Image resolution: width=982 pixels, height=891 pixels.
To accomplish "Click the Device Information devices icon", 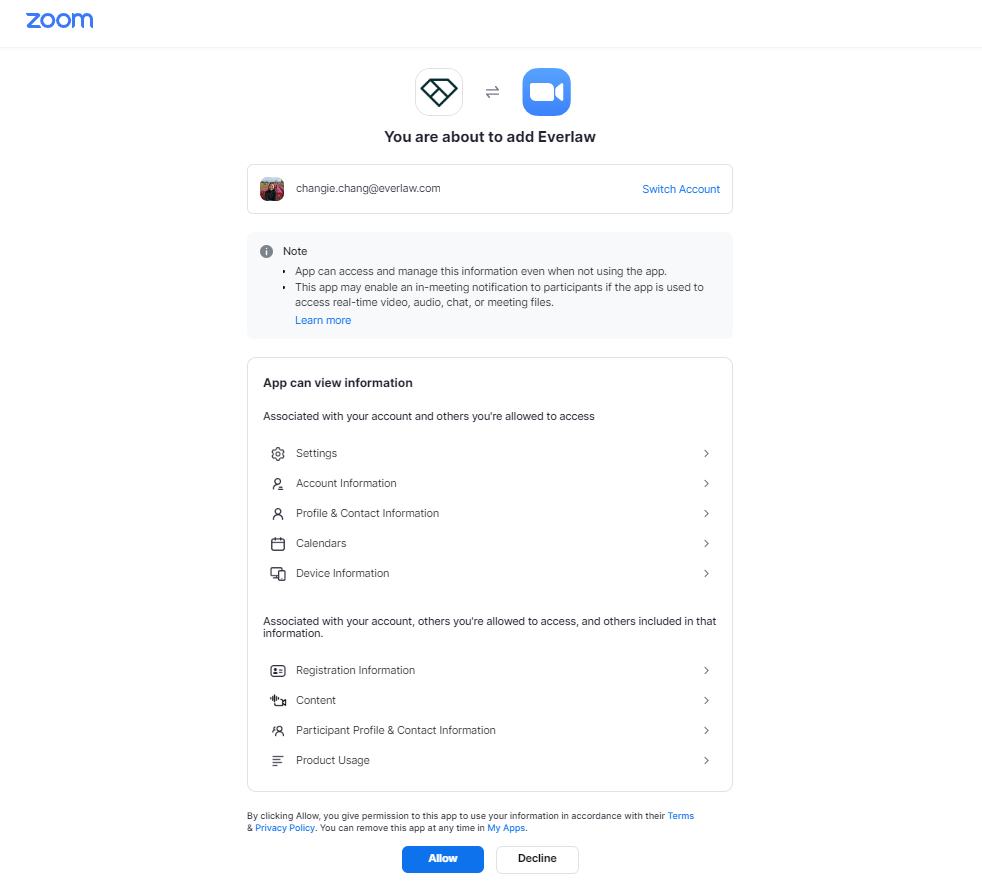I will 277,574.
